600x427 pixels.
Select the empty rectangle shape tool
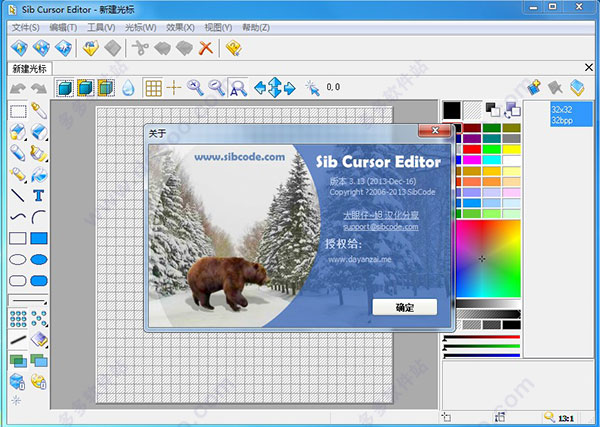click(18, 238)
